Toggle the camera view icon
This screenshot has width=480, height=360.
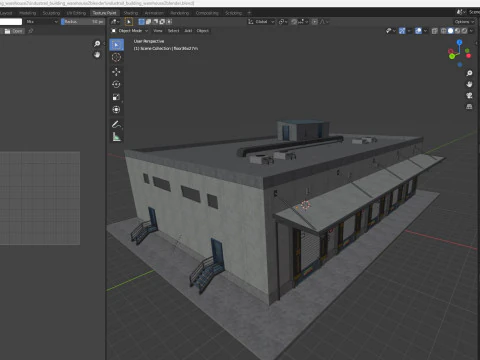click(x=469, y=95)
